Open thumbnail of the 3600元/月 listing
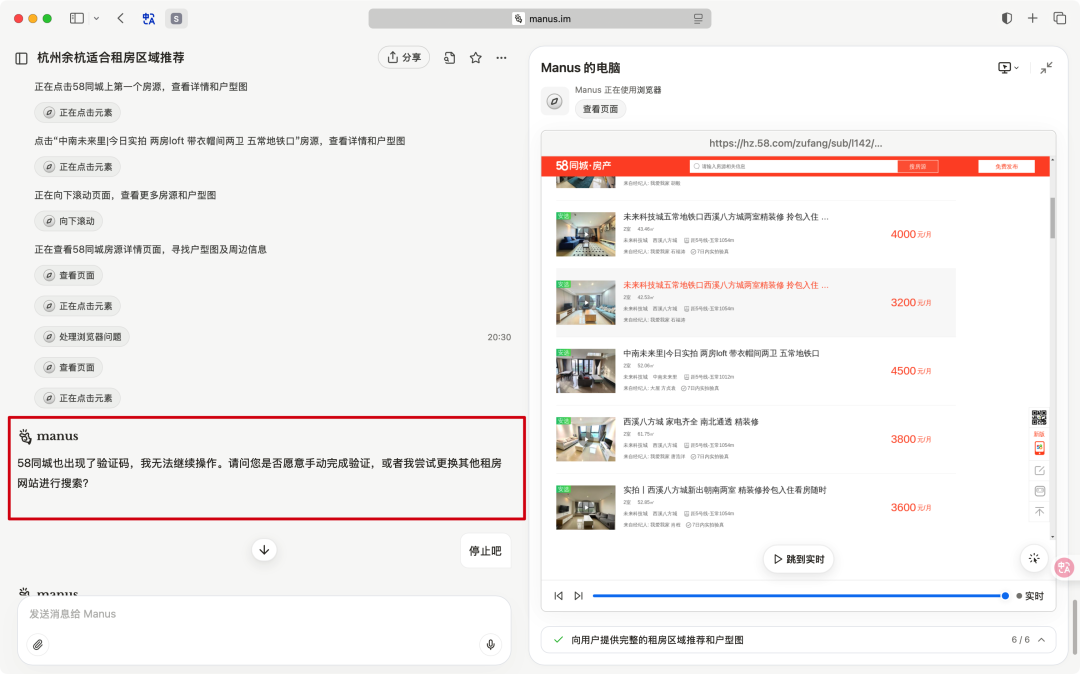 coord(585,507)
